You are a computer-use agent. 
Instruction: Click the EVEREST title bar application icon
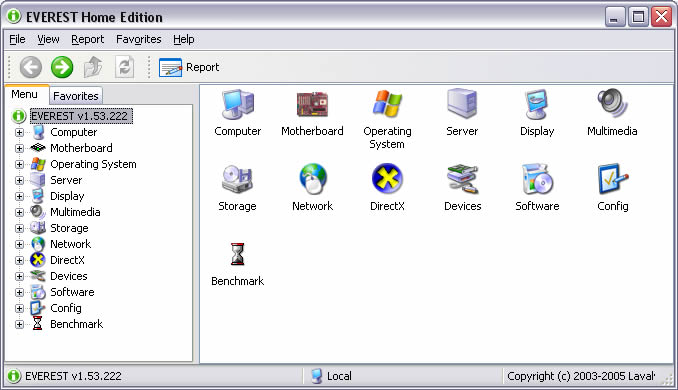[14, 16]
